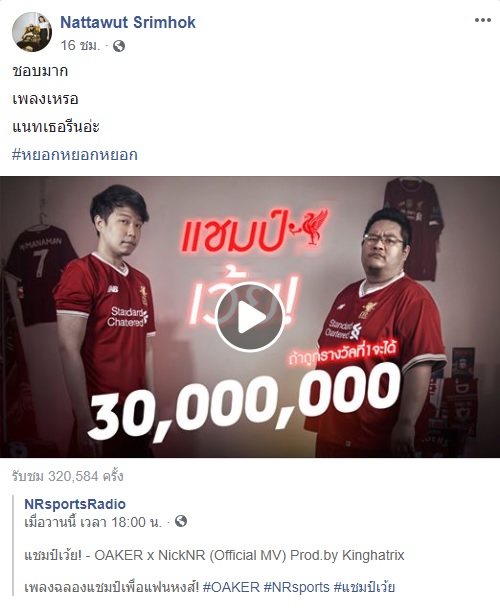Open the #แชมป์เว้ย hashtag

coord(364,587)
